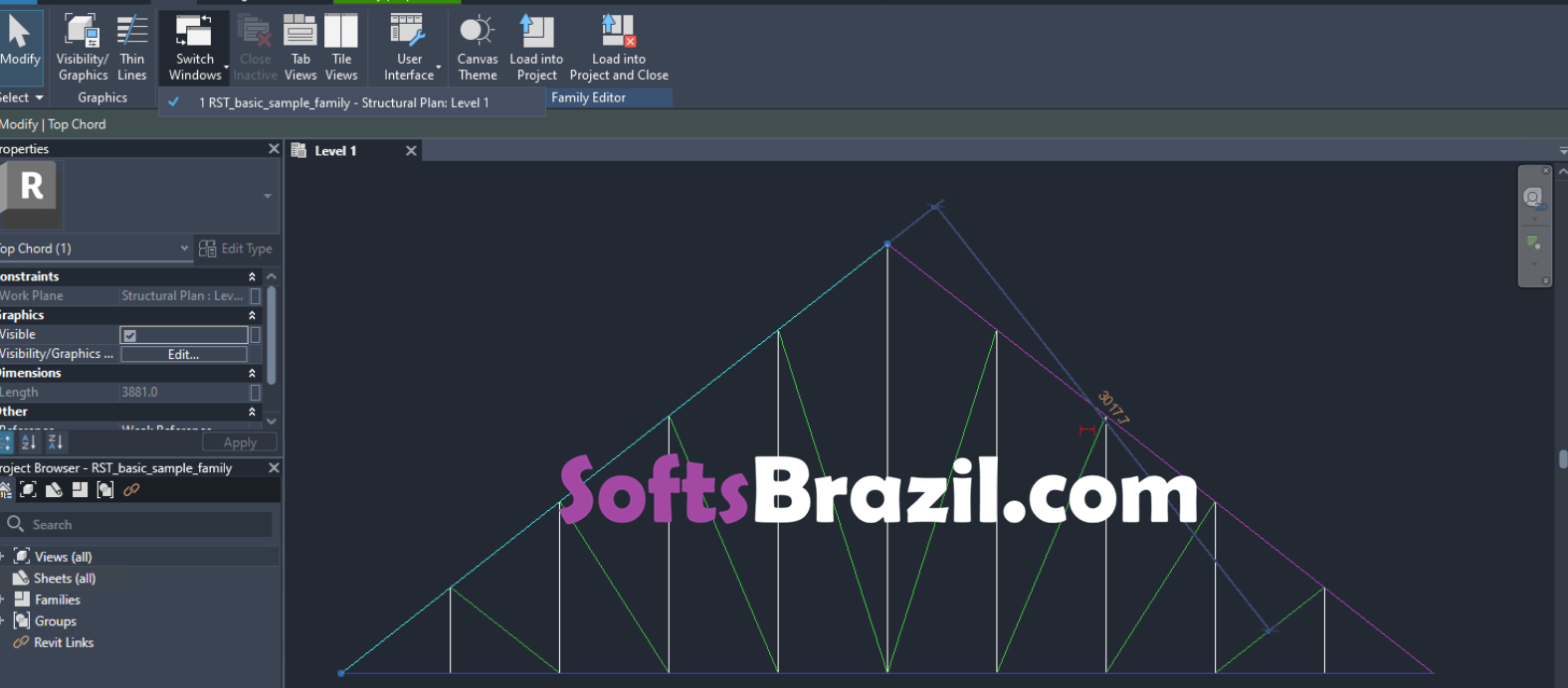
Task: Select Sheets (all) in Project Browser
Action: (65, 579)
